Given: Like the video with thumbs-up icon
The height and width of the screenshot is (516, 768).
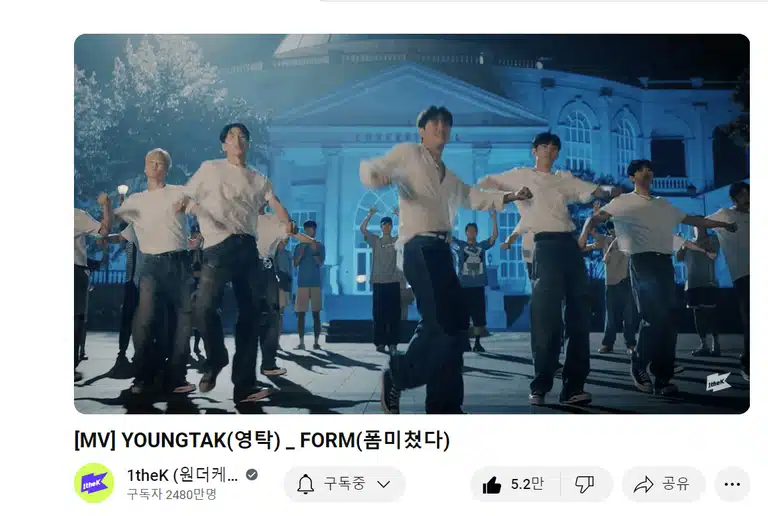Looking at the screenshot, I should coord(492,485).
